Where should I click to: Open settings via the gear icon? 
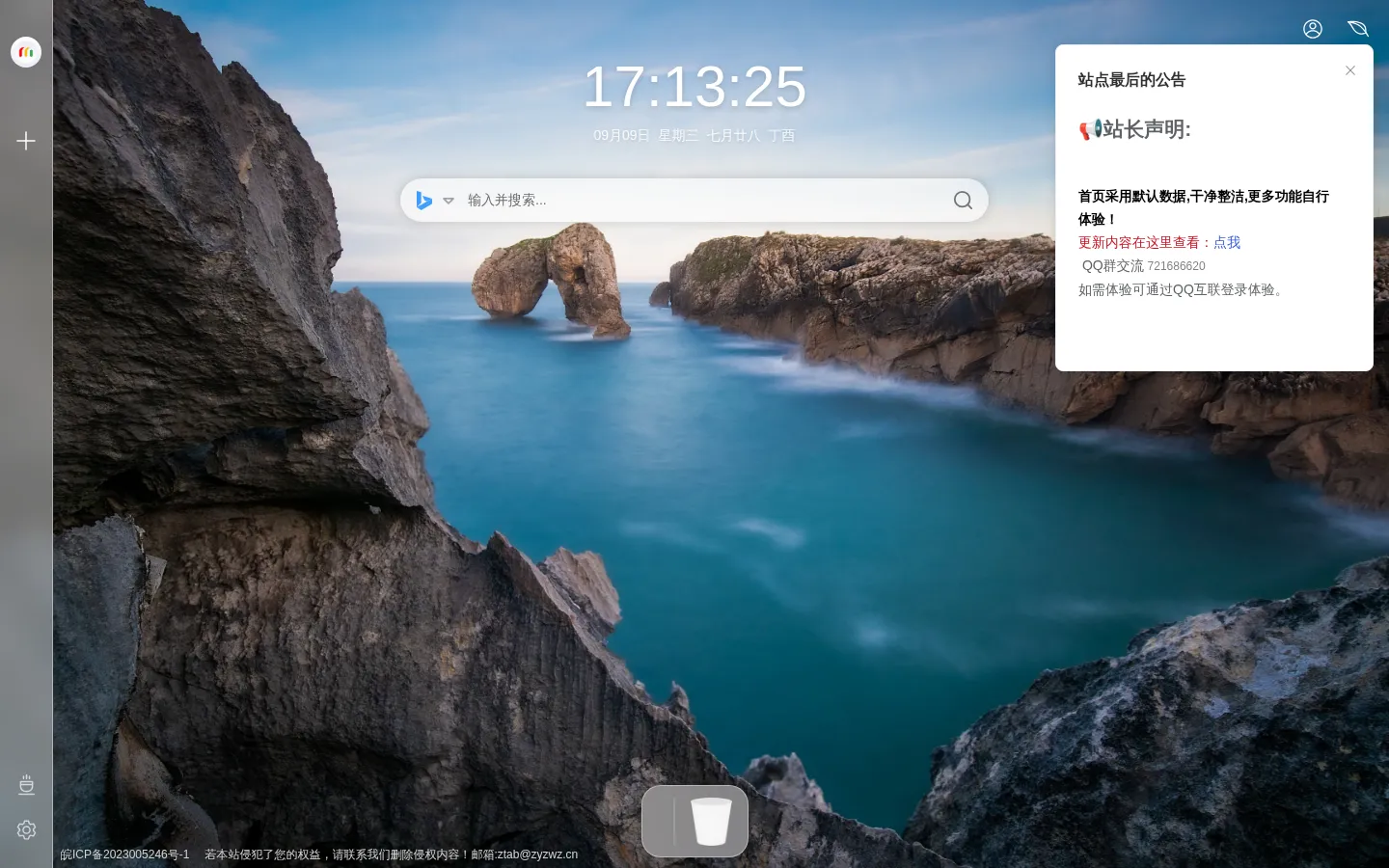tap(26, 830)
